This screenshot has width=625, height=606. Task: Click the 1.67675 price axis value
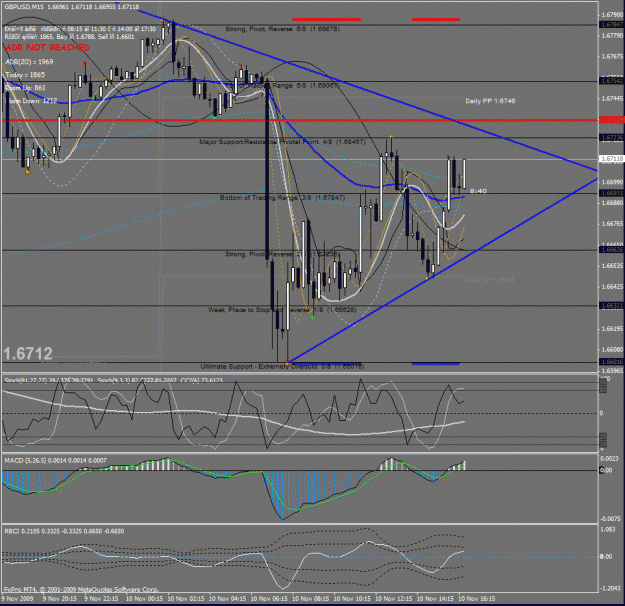click(612, 57)
